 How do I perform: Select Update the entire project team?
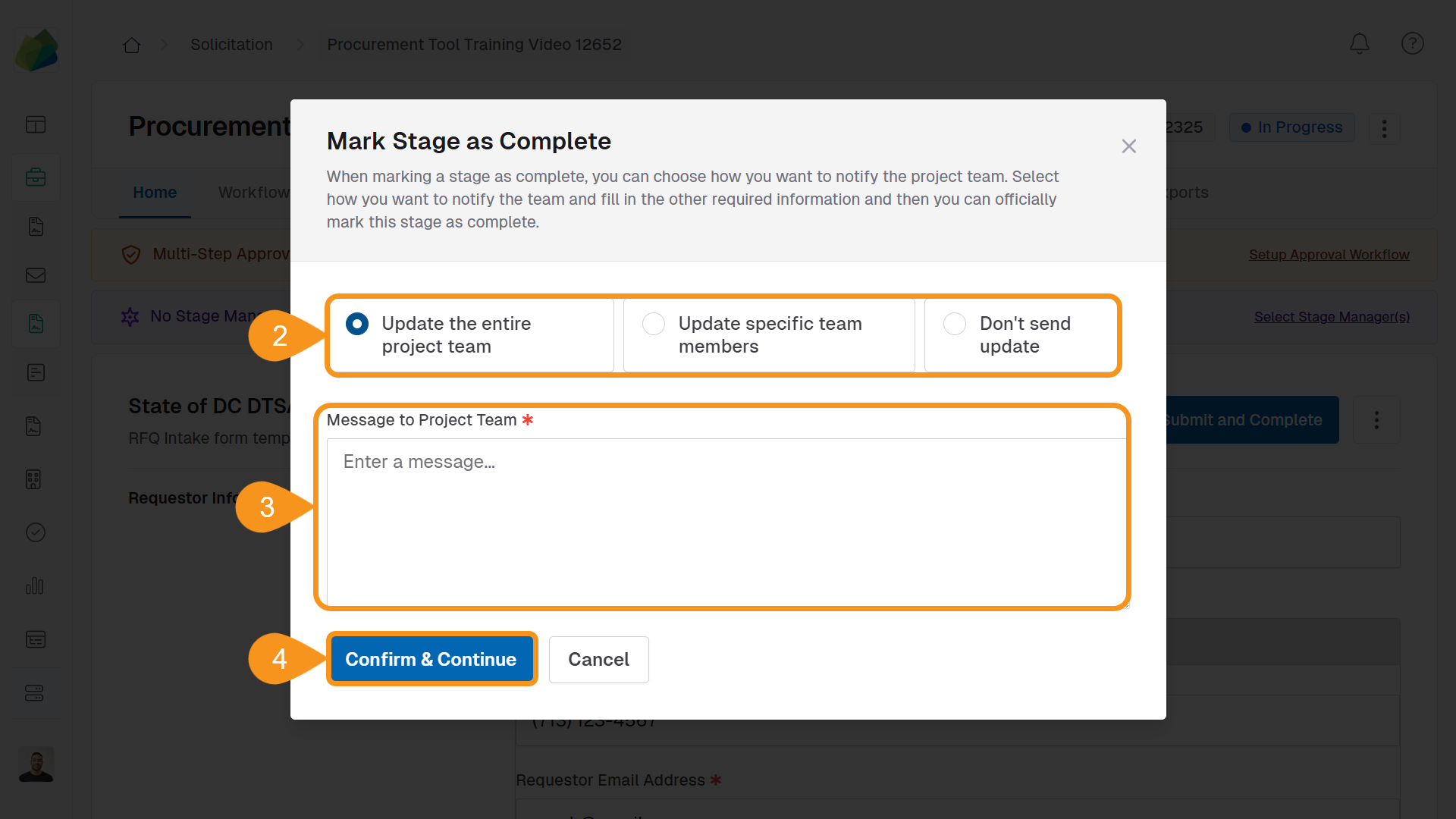(356, 324)
